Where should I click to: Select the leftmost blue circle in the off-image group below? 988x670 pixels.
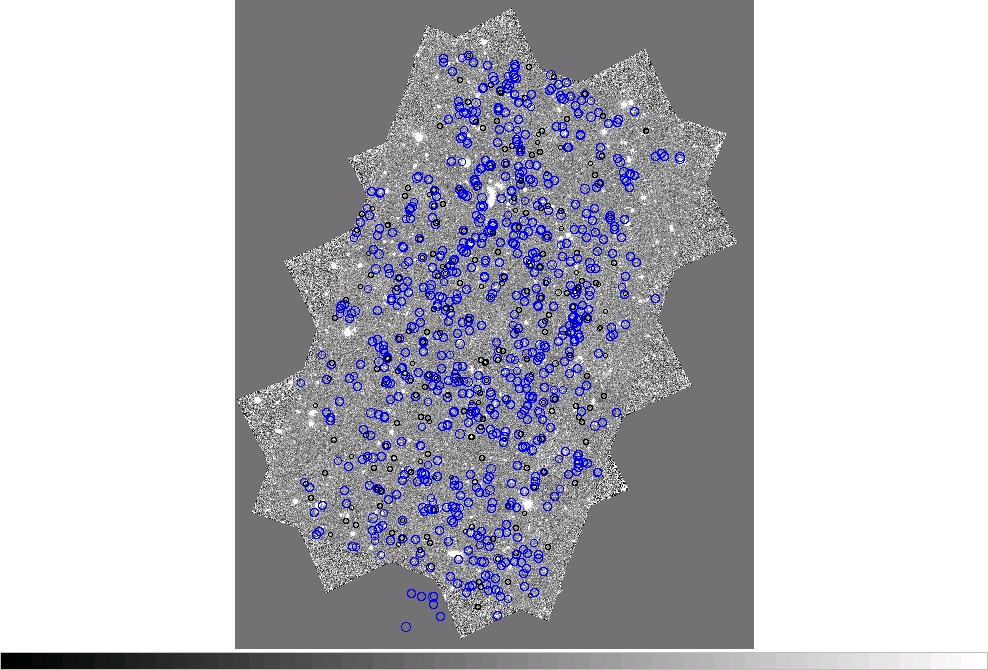tap(411, 594)
